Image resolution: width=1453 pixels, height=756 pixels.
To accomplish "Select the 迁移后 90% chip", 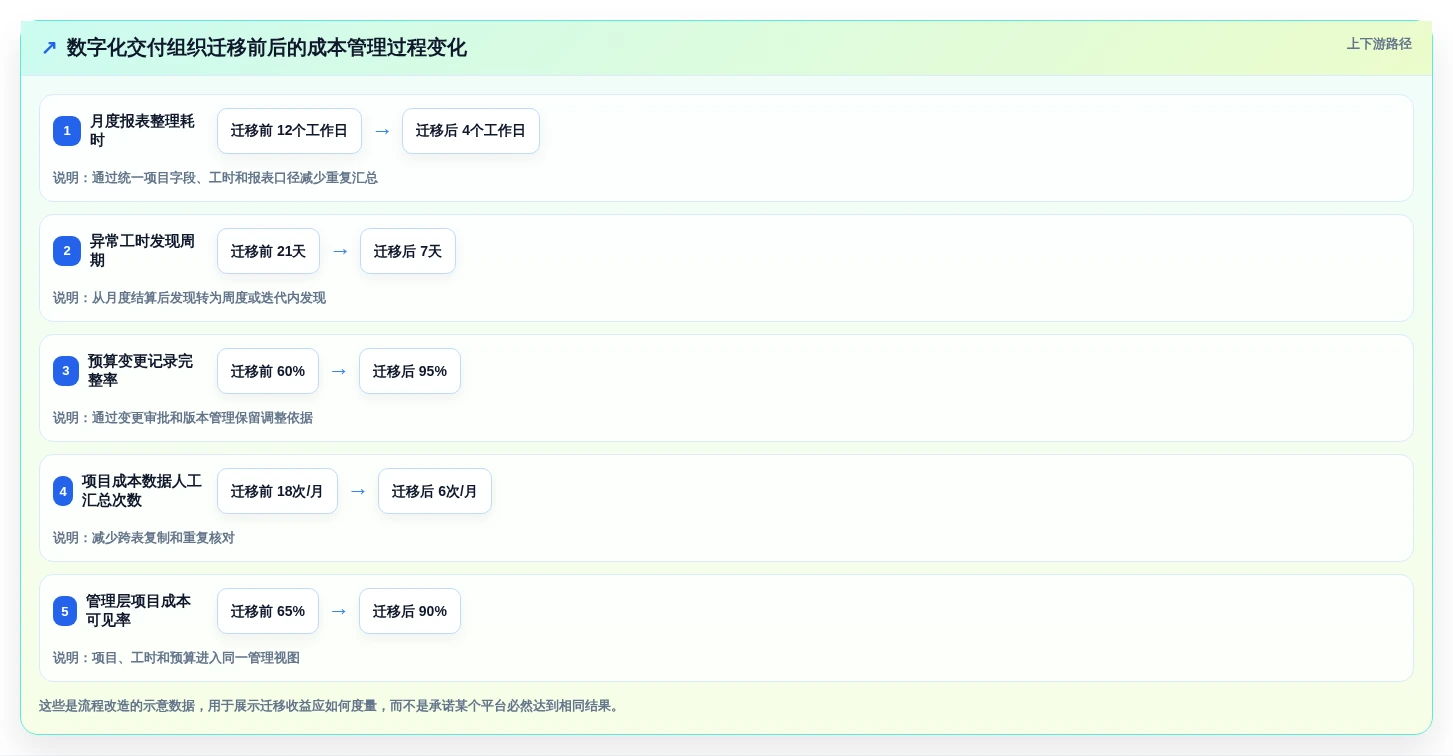I will click(410, 611).
